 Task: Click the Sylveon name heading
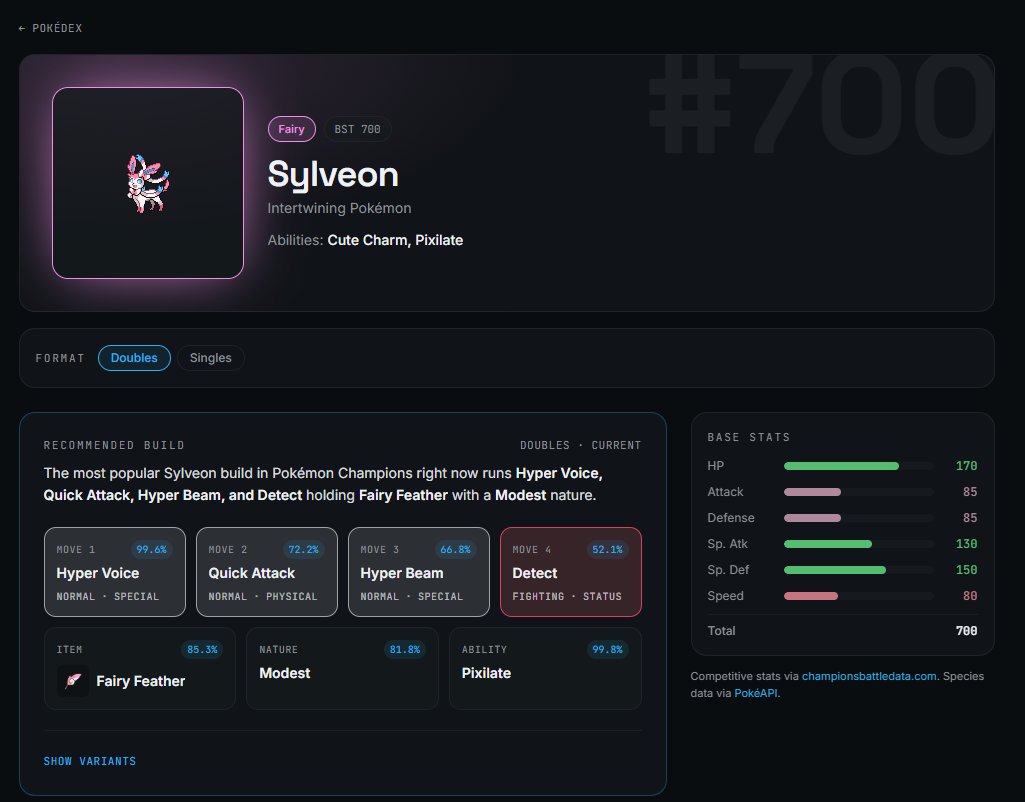point(333,174)
